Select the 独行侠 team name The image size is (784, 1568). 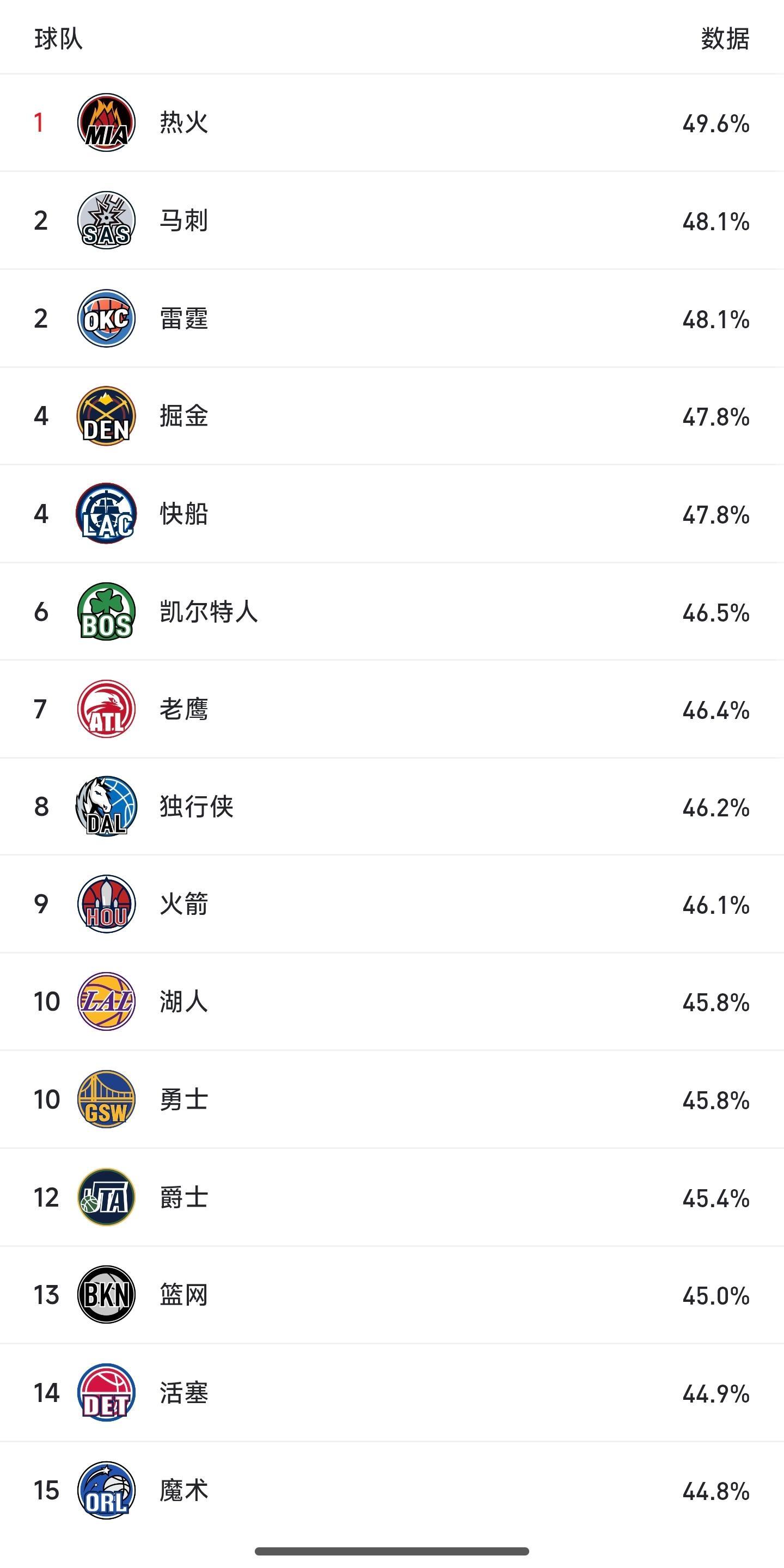click(x=197, y=807)
